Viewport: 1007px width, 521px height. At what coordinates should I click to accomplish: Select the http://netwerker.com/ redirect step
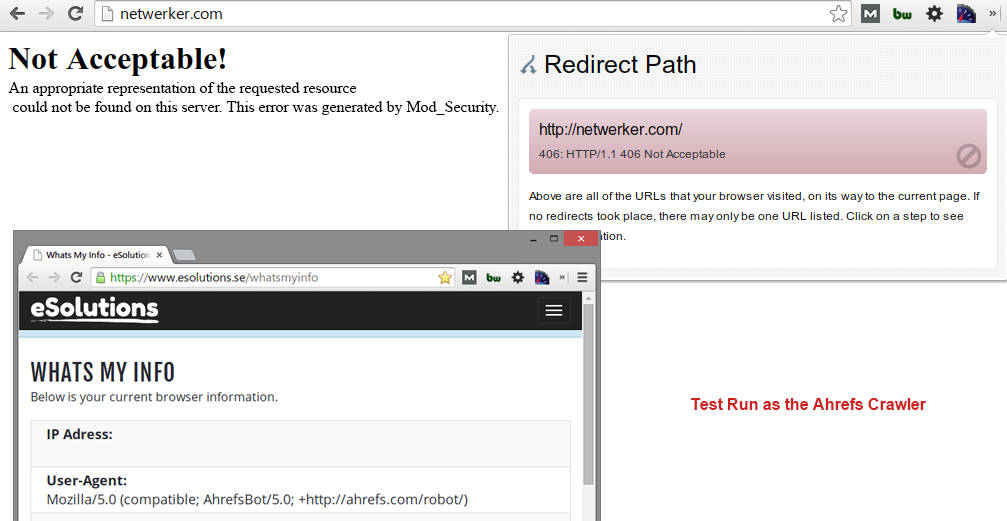tap(757, 140)
